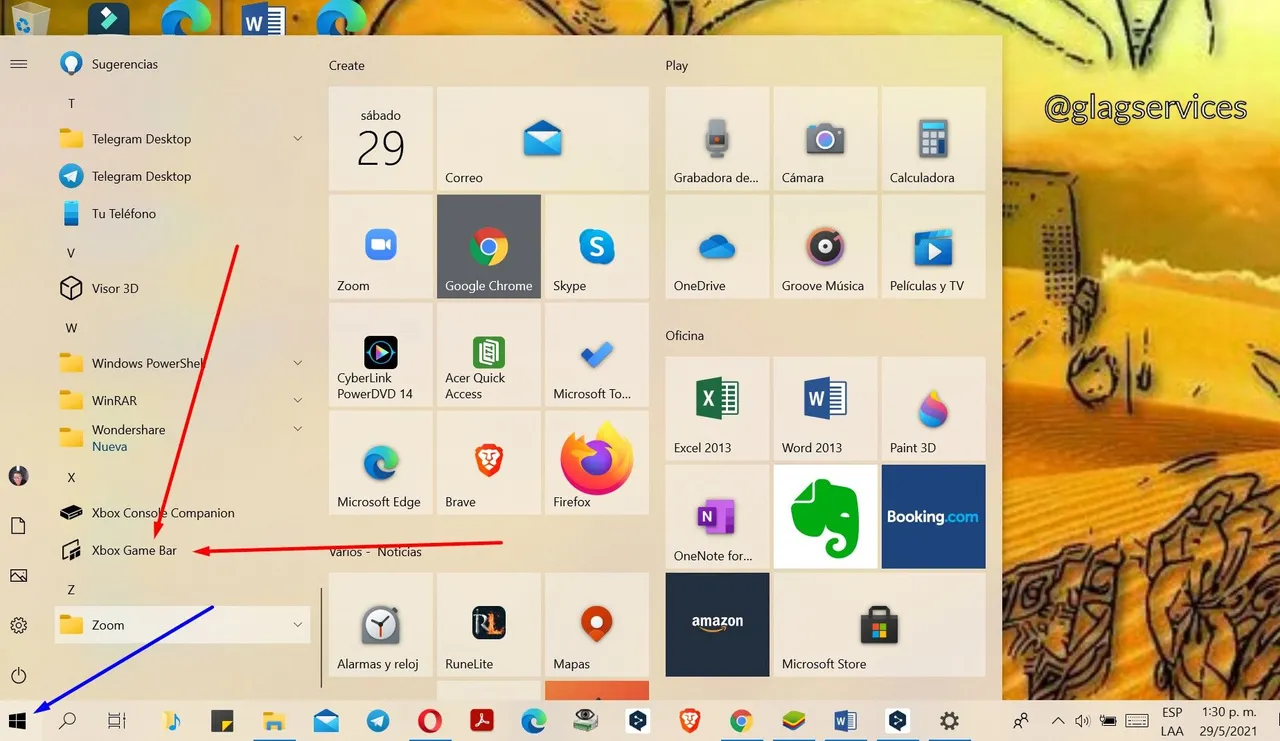The height and width of the screenshot is (741, 1280).
Task: Open Task View on the taskbar
Action: click(117, 720)
